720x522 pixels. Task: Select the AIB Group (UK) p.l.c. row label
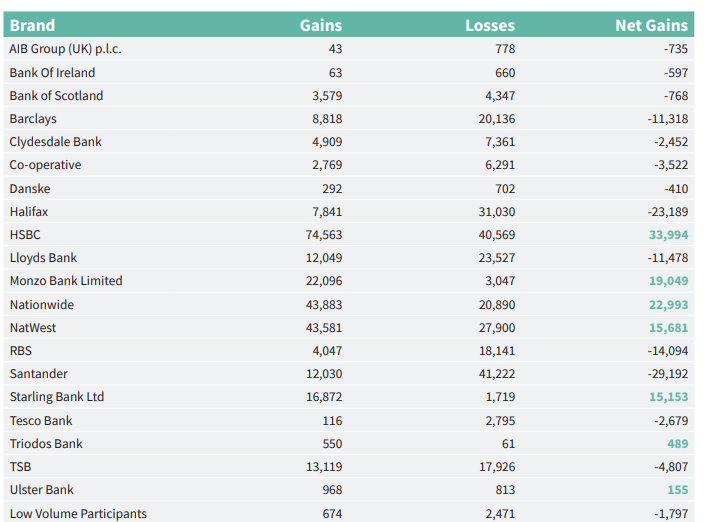click(x=65, y=49)
